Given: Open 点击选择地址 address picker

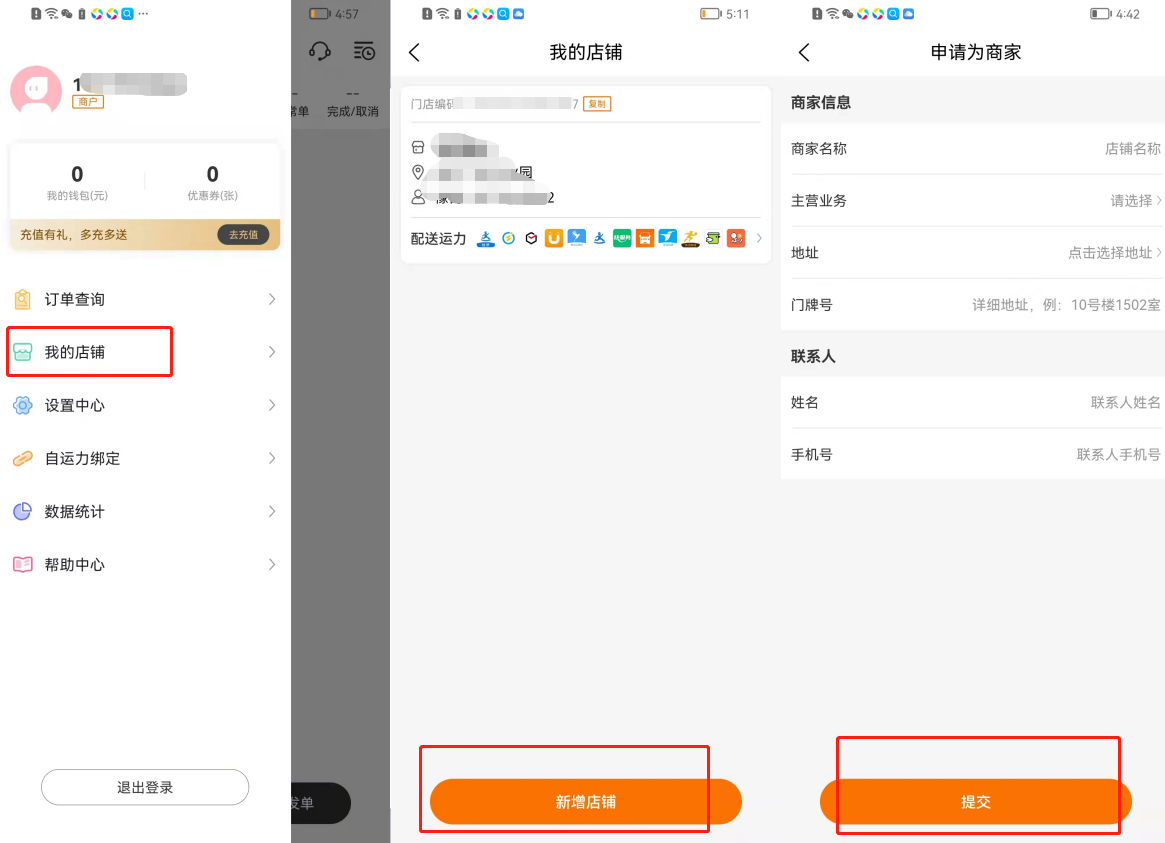Looking at the screenshot, I should 1114,253.
